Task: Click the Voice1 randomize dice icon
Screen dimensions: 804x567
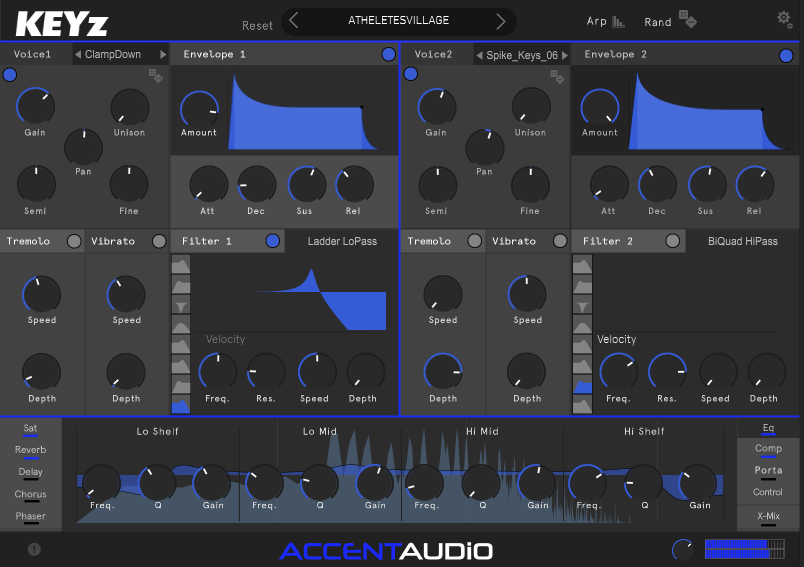Action: (x=156, y=74)
